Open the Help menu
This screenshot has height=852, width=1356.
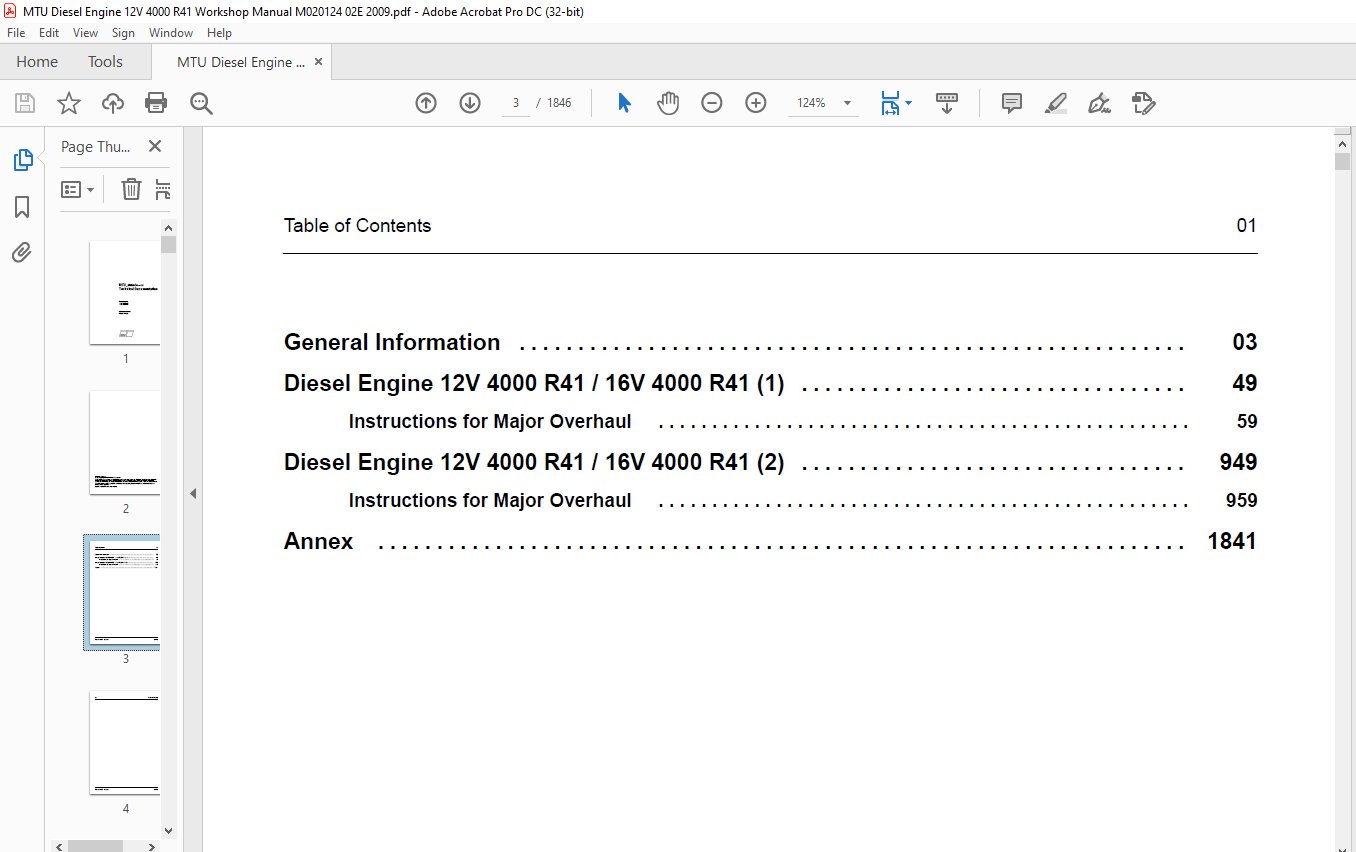[219, 33]
